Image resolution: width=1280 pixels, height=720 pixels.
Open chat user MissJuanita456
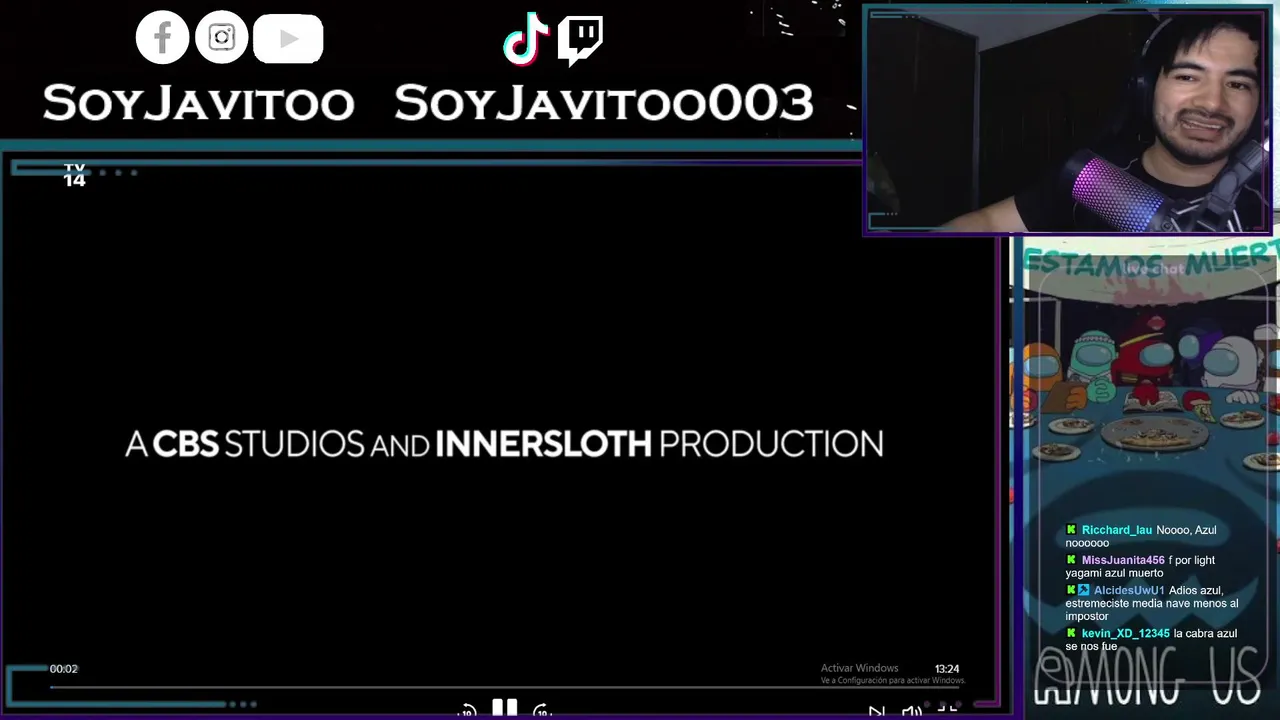click(1123, 560)
